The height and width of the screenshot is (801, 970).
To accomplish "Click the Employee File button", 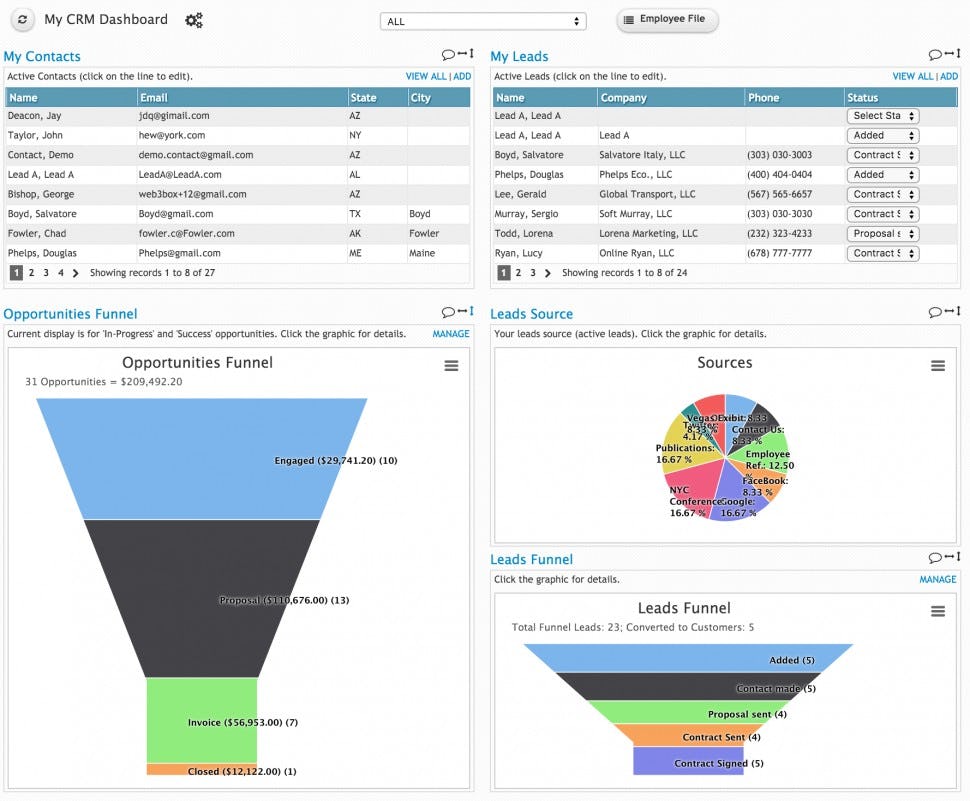I will point(666,19).
